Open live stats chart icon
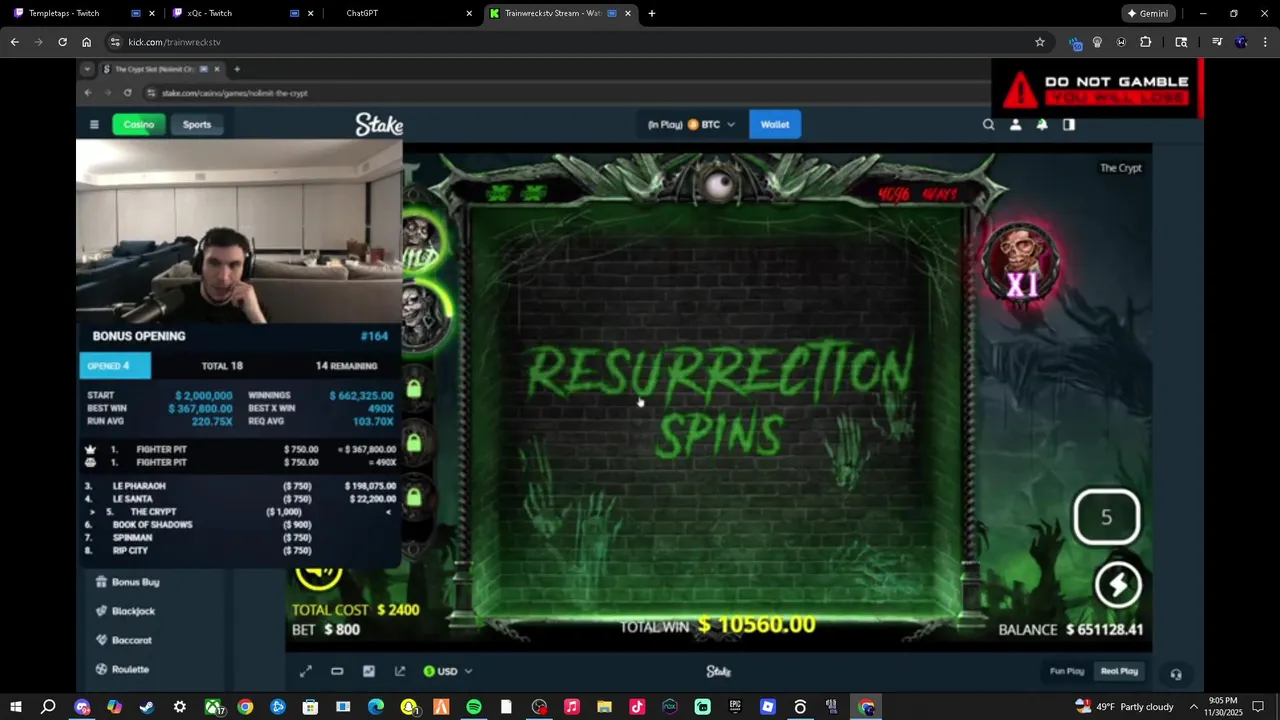The width and height of the screenshot is (1280, 720). click(369, 671)
